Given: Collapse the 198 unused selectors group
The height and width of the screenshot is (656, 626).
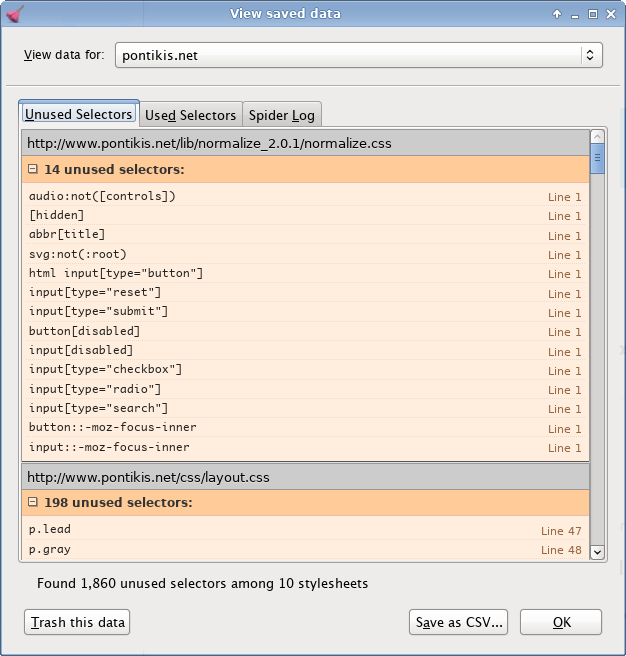Looking at the screenshot, I should point(33,502).
